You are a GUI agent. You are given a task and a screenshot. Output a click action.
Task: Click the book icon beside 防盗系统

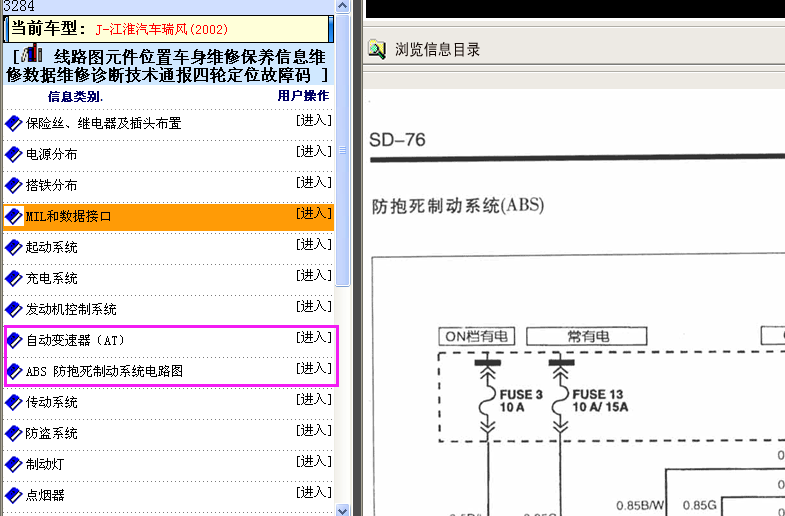pyautogui.click(x=14, y=433)
